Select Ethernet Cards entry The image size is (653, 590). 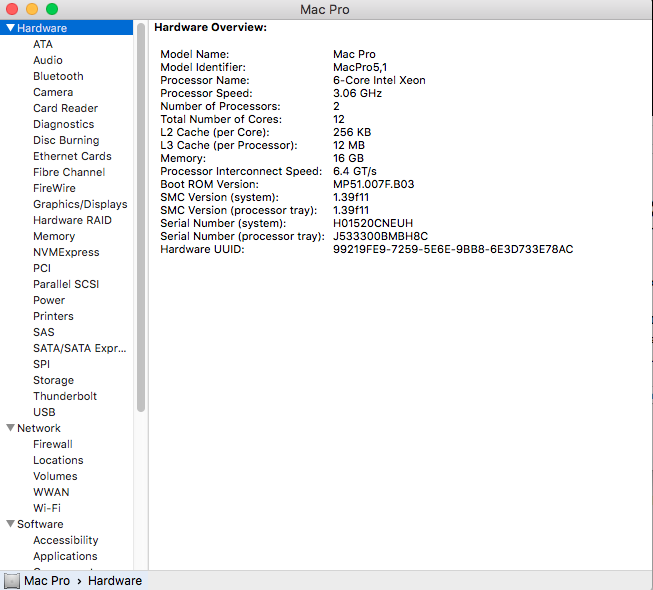click(72, 156)
